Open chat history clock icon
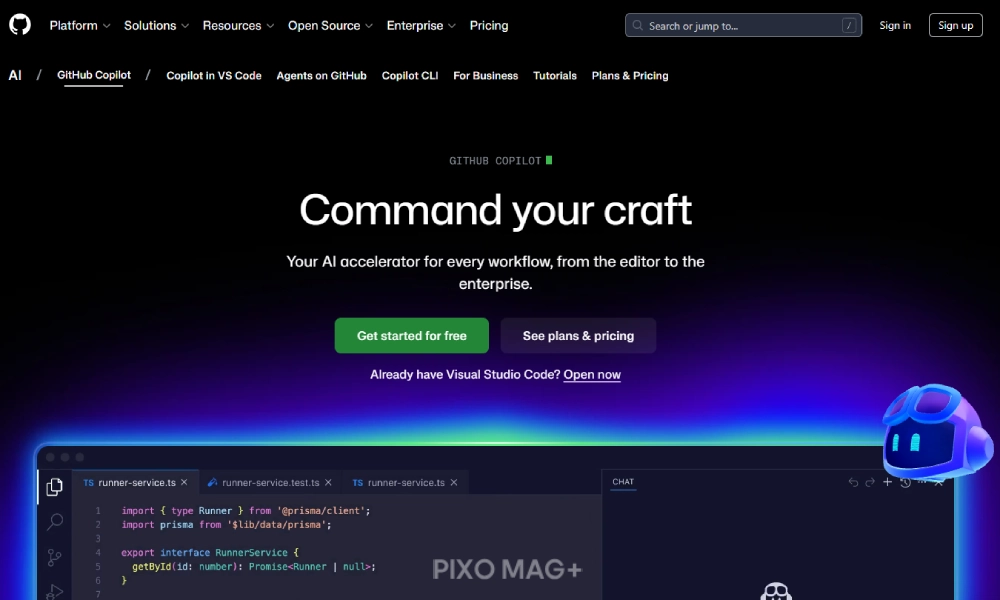Image resolution: width=1000 pixels, height=600 pixels. [x=905, y=483]
